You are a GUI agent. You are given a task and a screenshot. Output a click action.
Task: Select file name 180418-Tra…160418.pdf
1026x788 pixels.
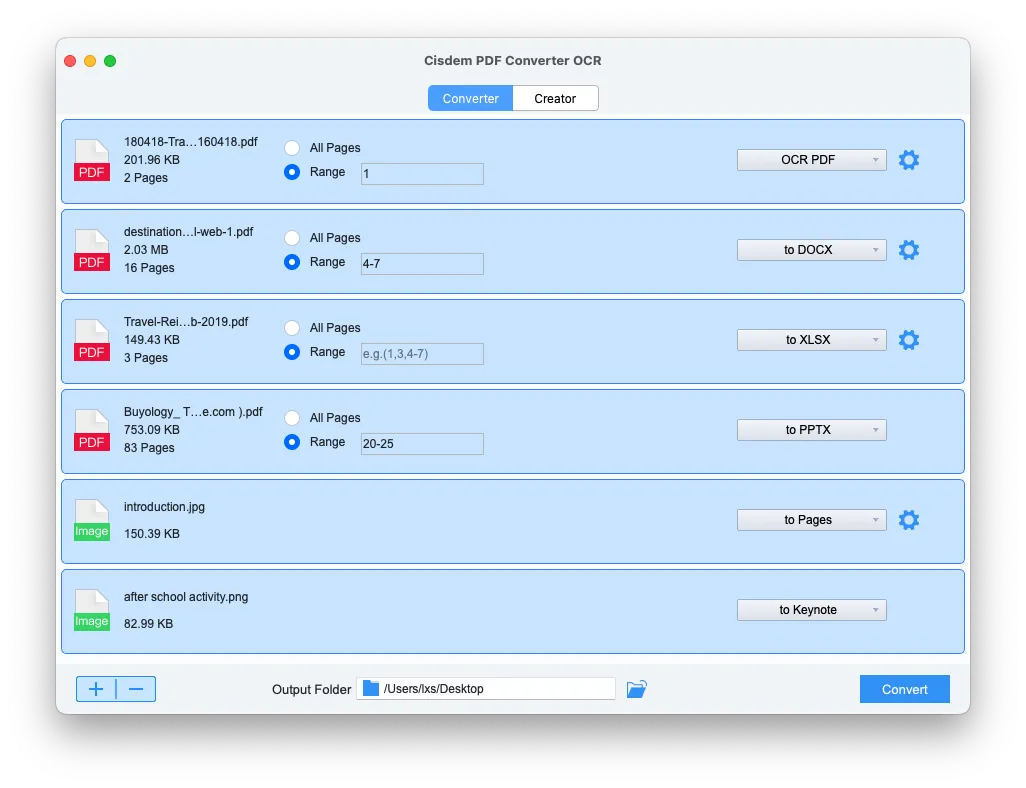tap(190, 142)
